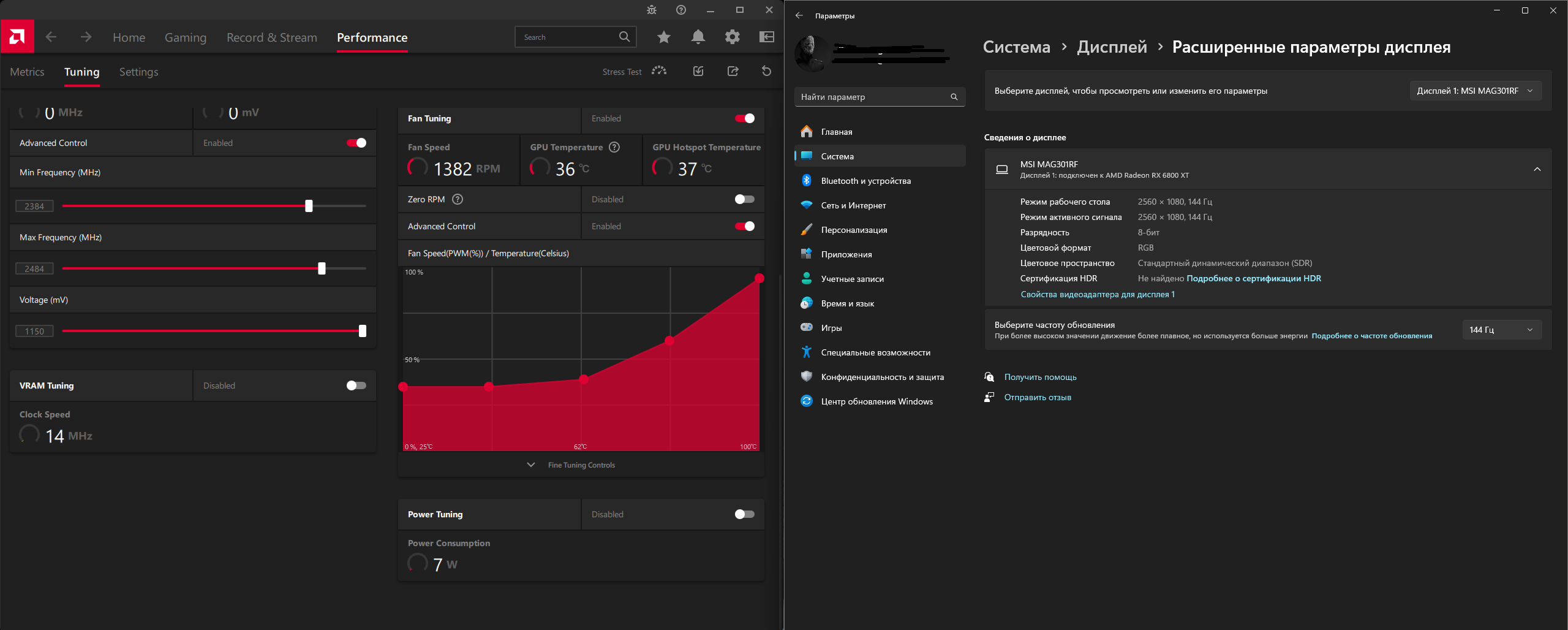Open the AMD notifications bell
The image size is (1568, 630).
coord(698,37)
